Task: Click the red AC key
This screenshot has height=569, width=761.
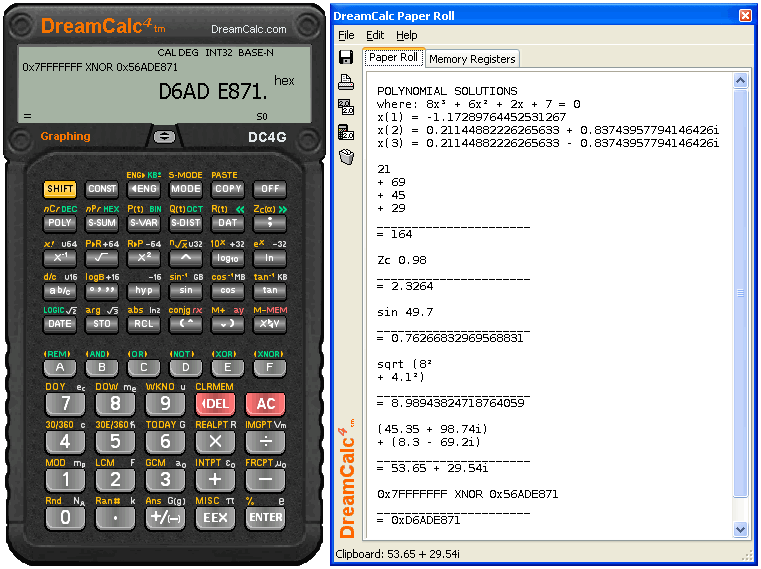Action: point(265,403)
